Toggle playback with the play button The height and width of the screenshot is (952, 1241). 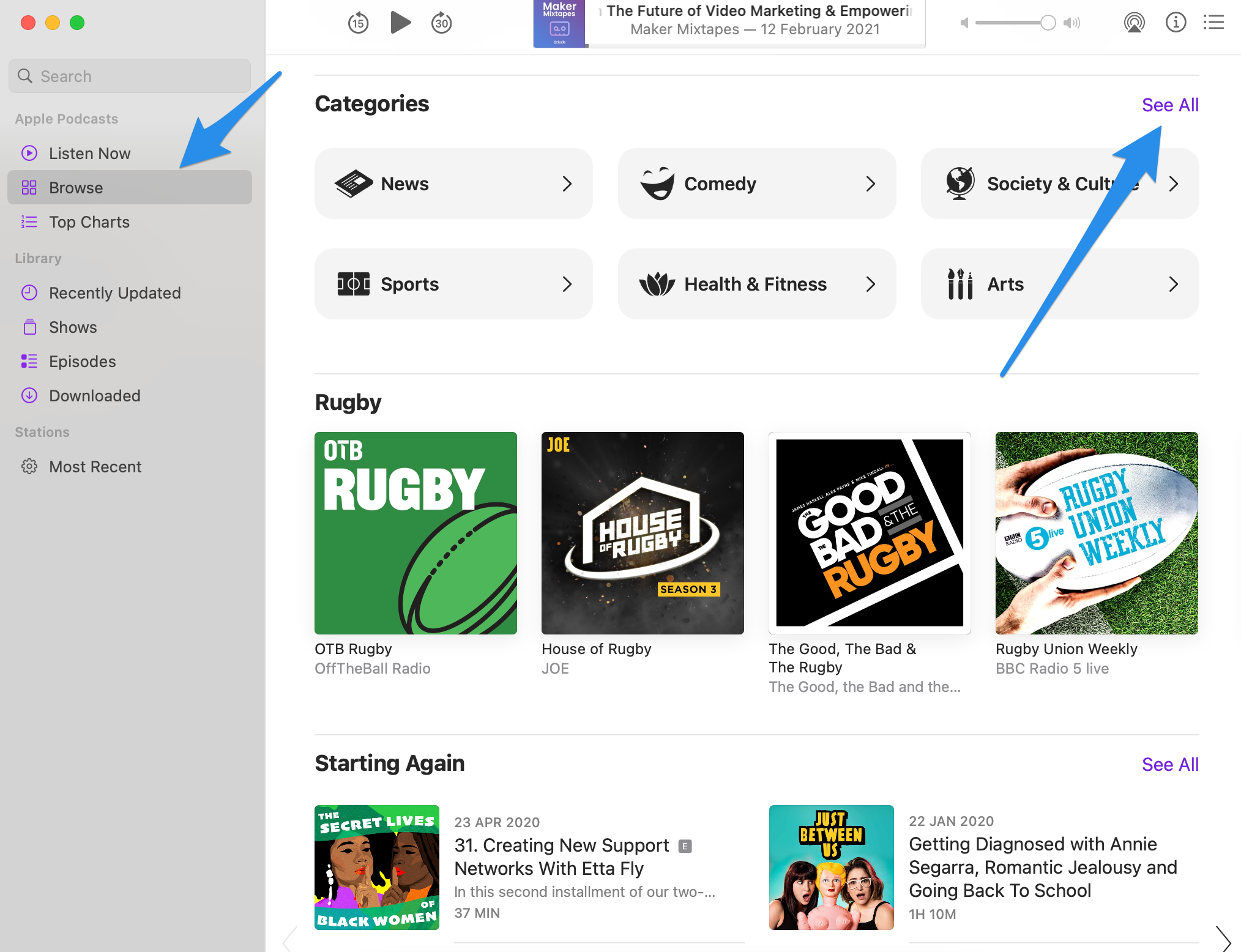tap(400, 23)
